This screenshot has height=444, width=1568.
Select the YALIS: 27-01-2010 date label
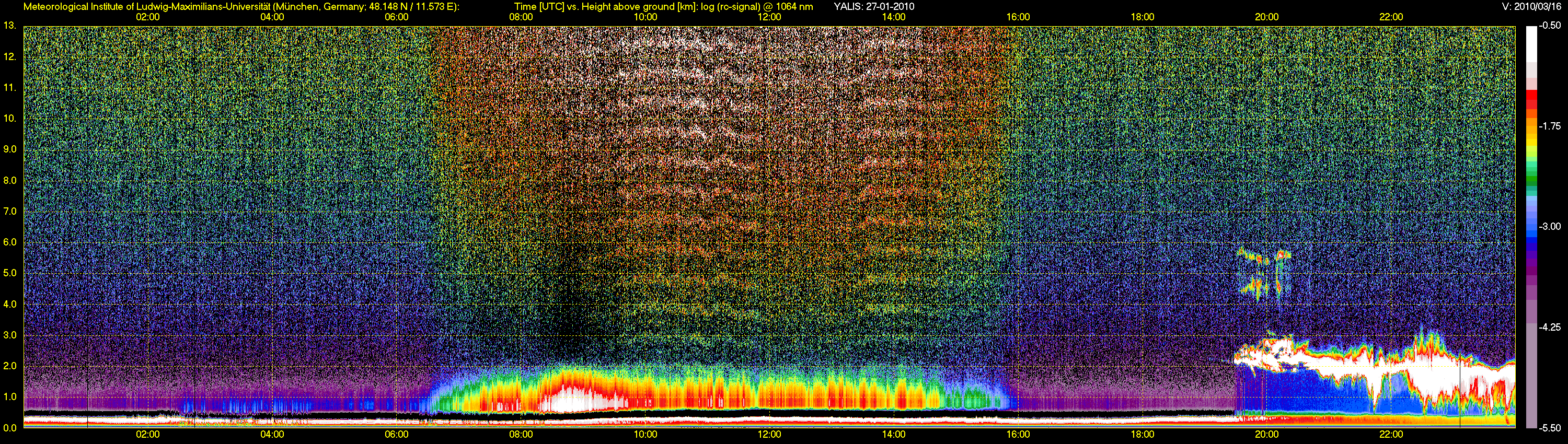click(x=873, y=7)
